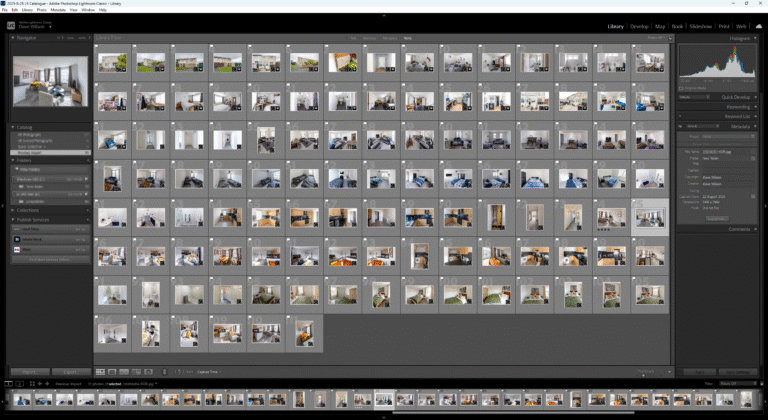Screen dimensions: 768x420
Task: Select the first photo thumbnail in grid
Action: [x=112, y=62]
